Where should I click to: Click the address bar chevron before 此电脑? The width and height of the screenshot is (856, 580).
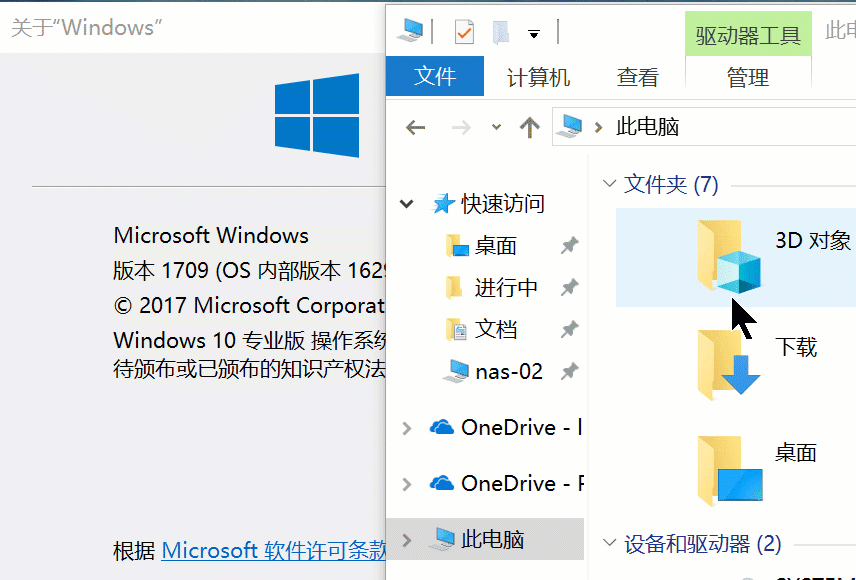click(599, 128)
